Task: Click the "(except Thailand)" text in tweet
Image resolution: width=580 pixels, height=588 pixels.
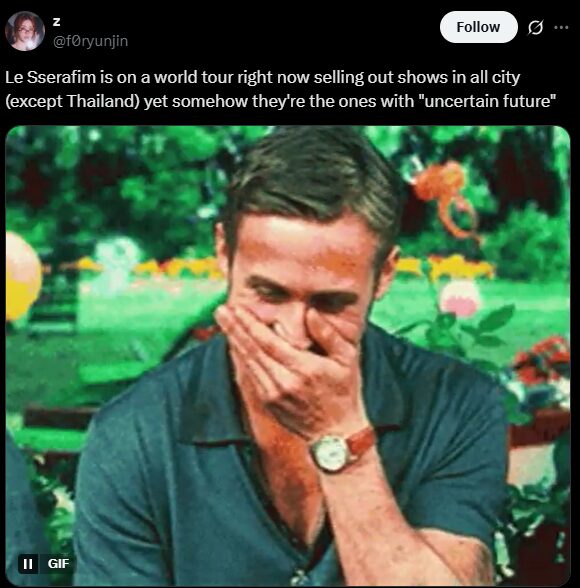Action: click(72, 101)
